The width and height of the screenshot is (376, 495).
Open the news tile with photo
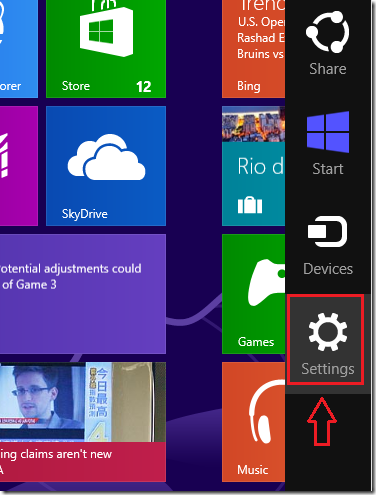click(83, 422)
